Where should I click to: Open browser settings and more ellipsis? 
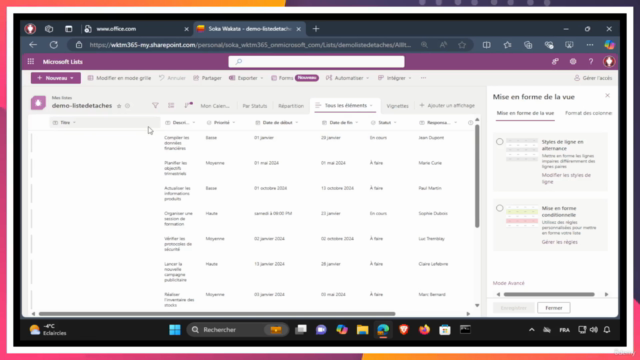tap(590, 45)
